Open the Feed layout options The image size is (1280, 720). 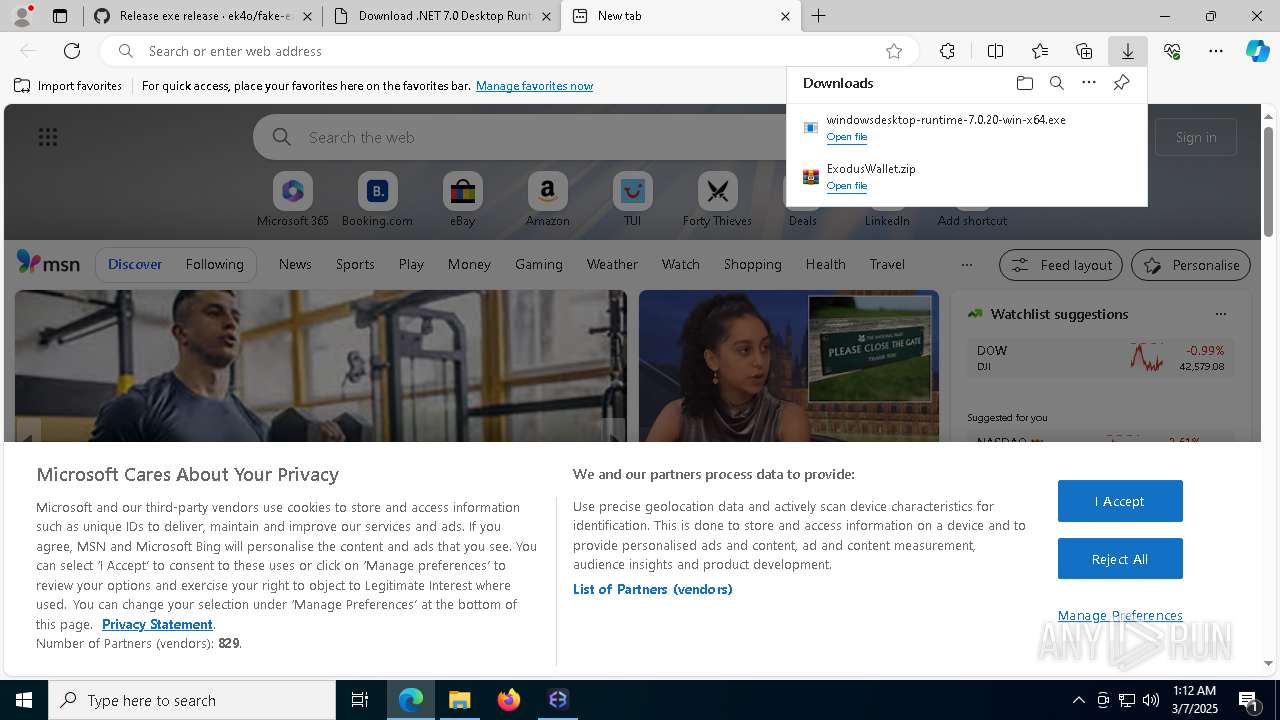1061,265
